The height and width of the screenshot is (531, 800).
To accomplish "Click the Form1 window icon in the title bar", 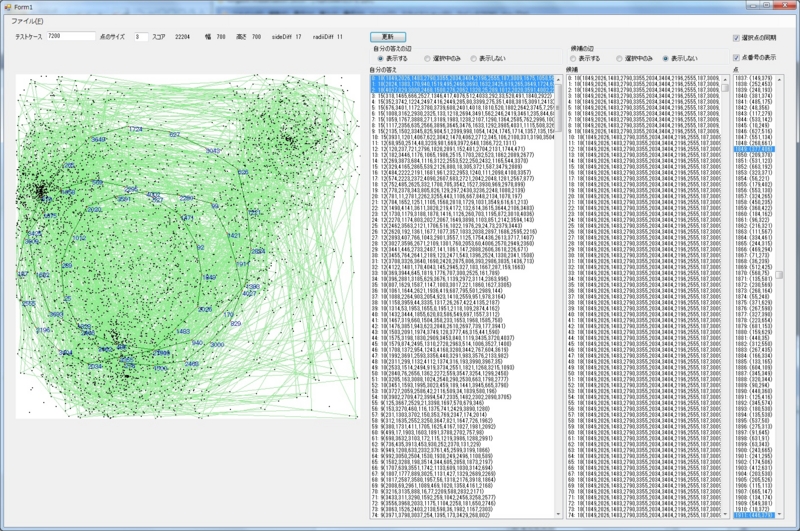I will pos(7,7).
